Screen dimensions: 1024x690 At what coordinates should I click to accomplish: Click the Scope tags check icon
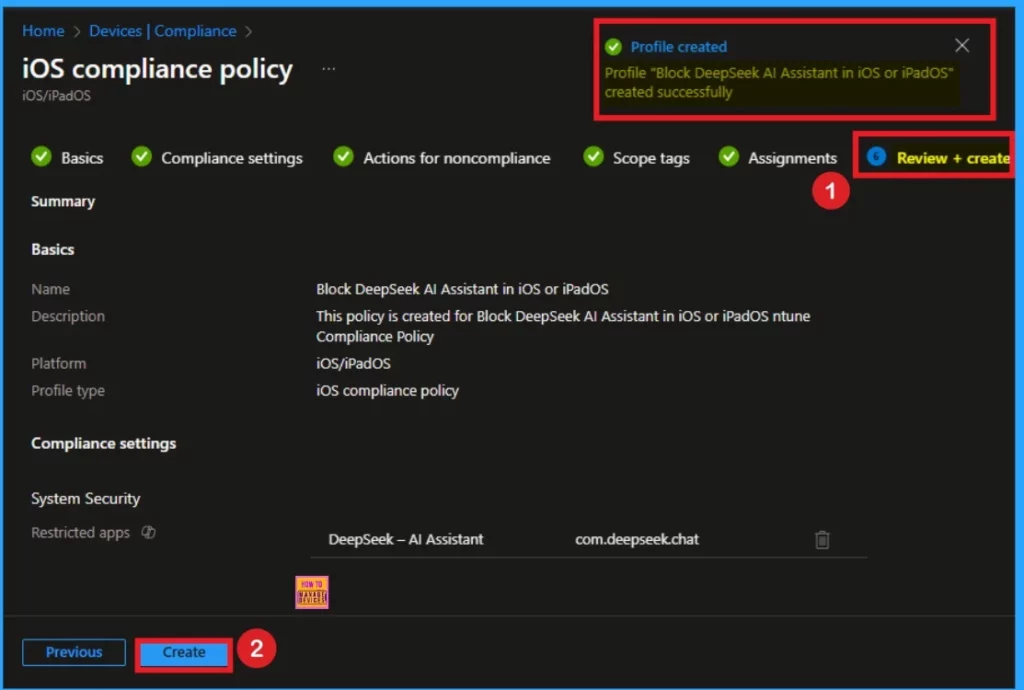pos(593,157)
